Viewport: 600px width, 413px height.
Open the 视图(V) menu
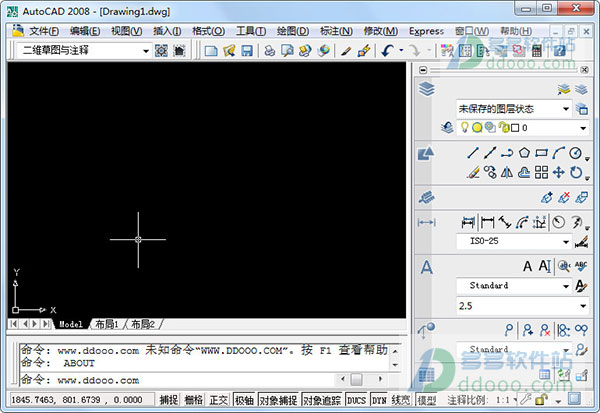click(127, 31)
